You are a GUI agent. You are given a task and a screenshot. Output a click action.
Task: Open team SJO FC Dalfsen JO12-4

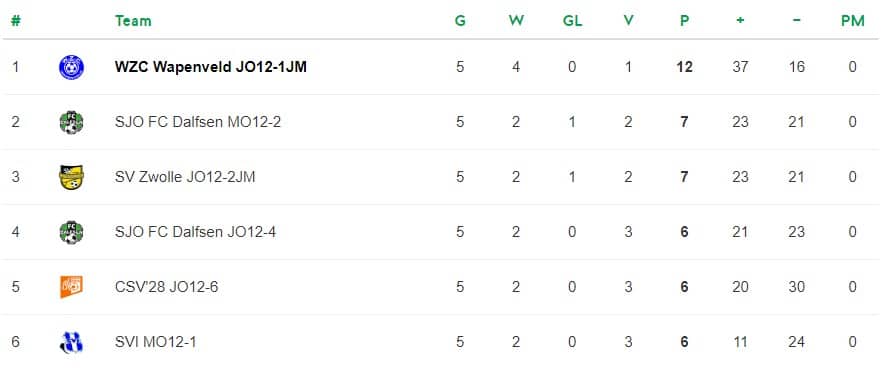(195, 232)
